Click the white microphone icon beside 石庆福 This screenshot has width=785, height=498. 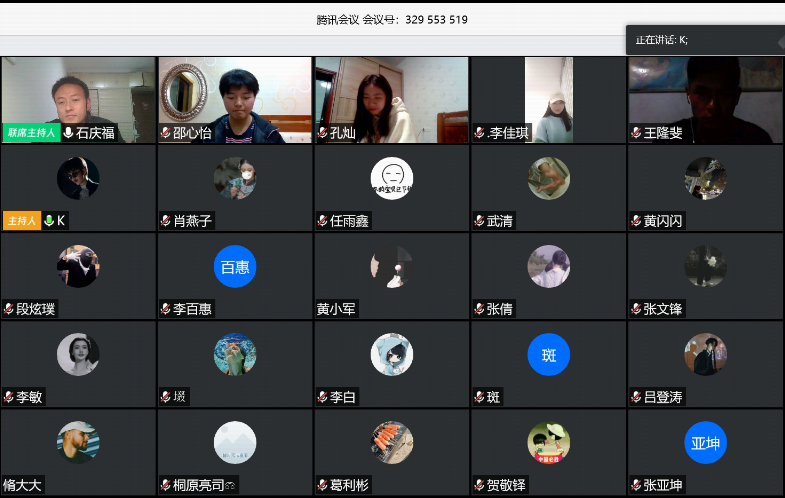68,133
